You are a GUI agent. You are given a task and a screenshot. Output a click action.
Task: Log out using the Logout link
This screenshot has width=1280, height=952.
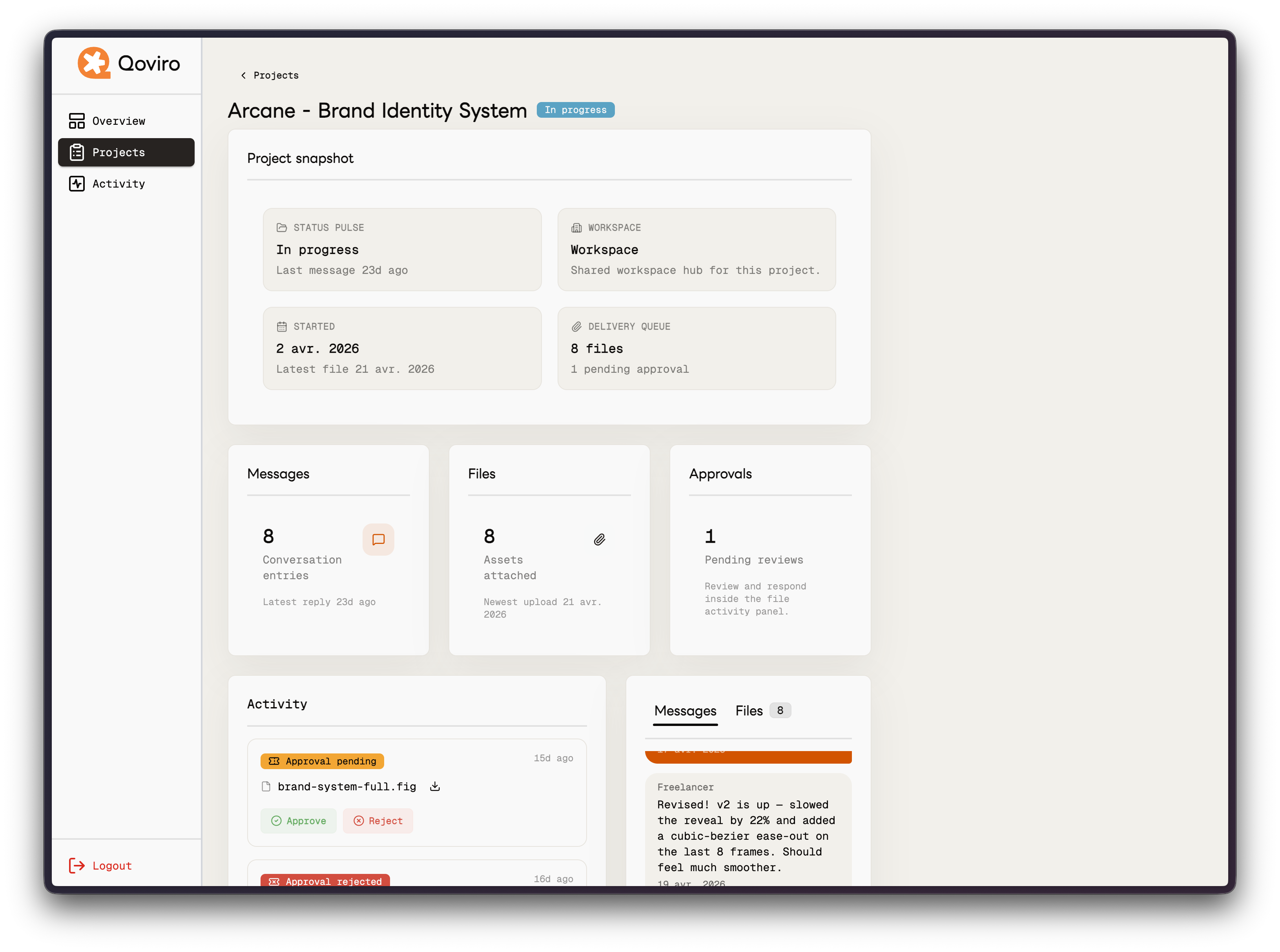100,866
